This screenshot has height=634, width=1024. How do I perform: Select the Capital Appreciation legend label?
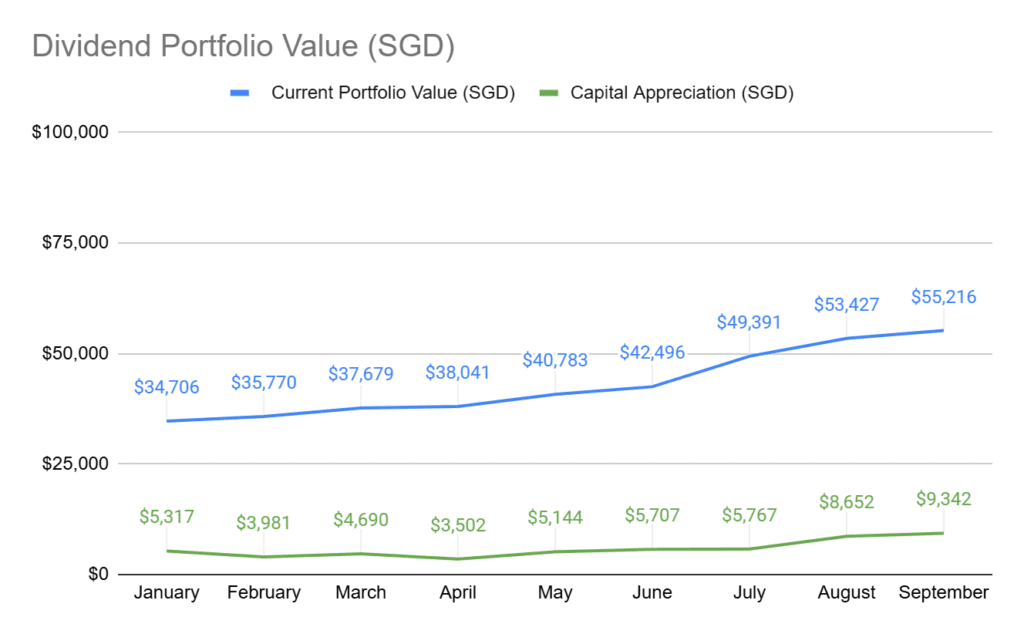tap(682, 93)
